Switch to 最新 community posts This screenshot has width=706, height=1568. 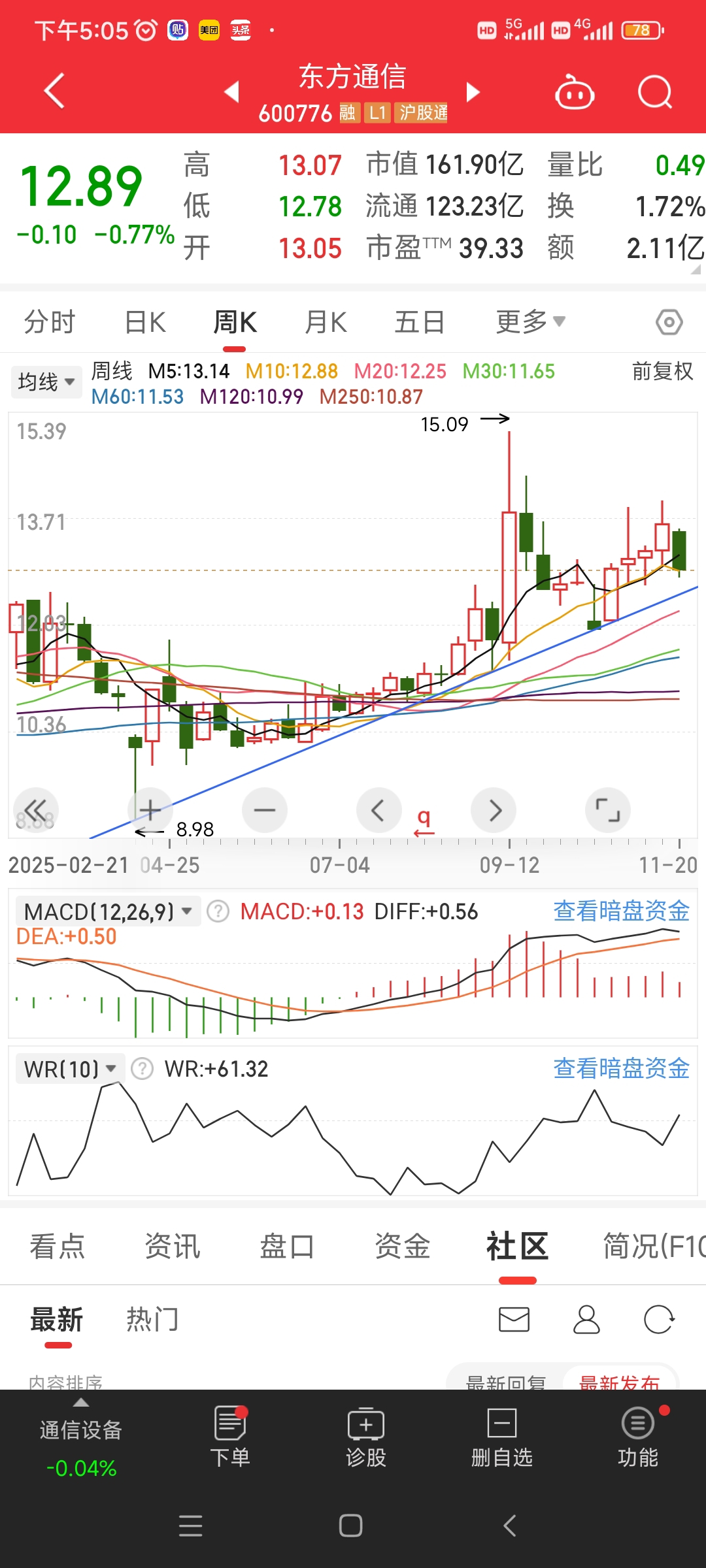pyautogui.click(x=57, y=1320)
